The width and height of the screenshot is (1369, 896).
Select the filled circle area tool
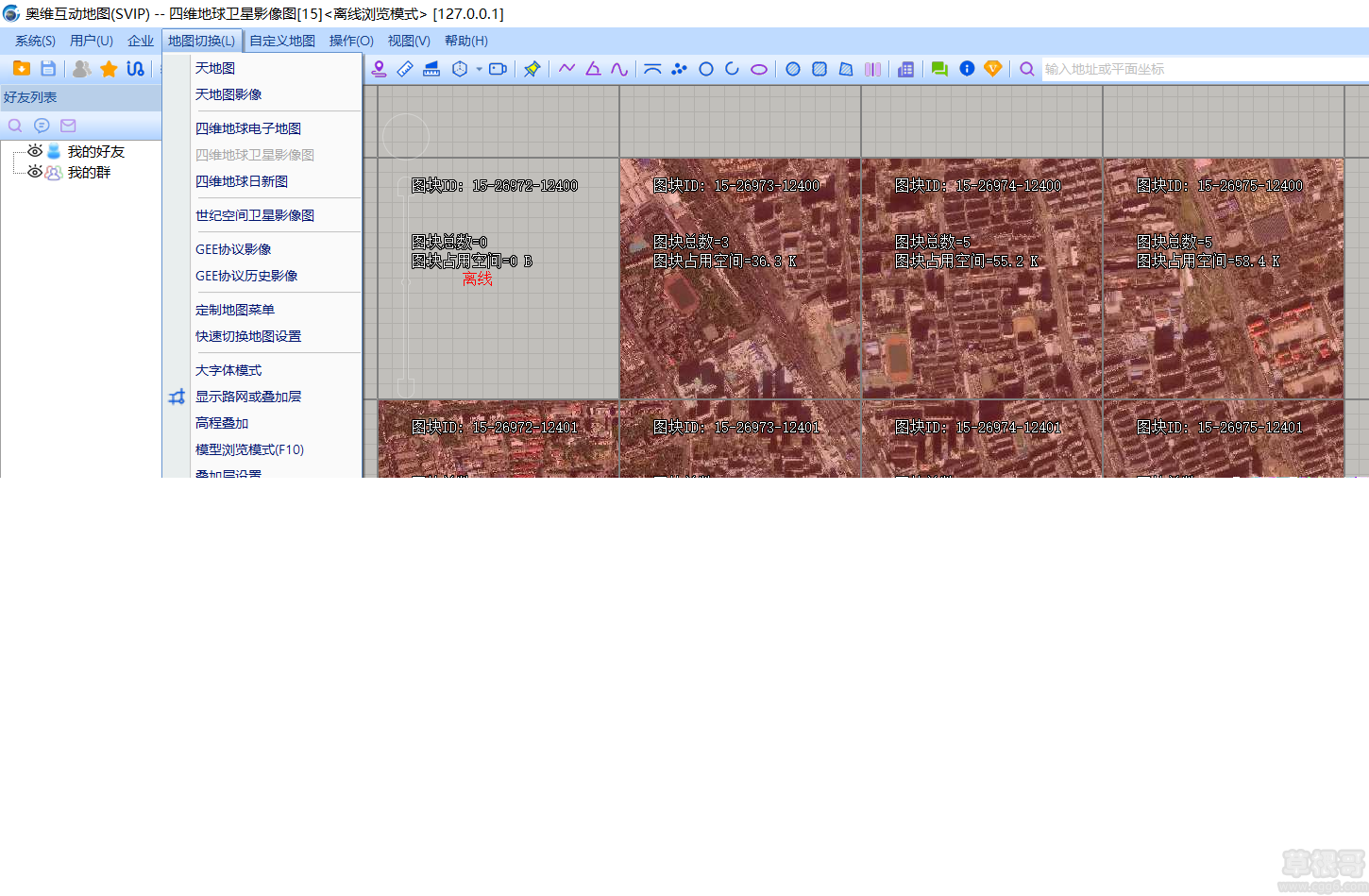(793, 69)
